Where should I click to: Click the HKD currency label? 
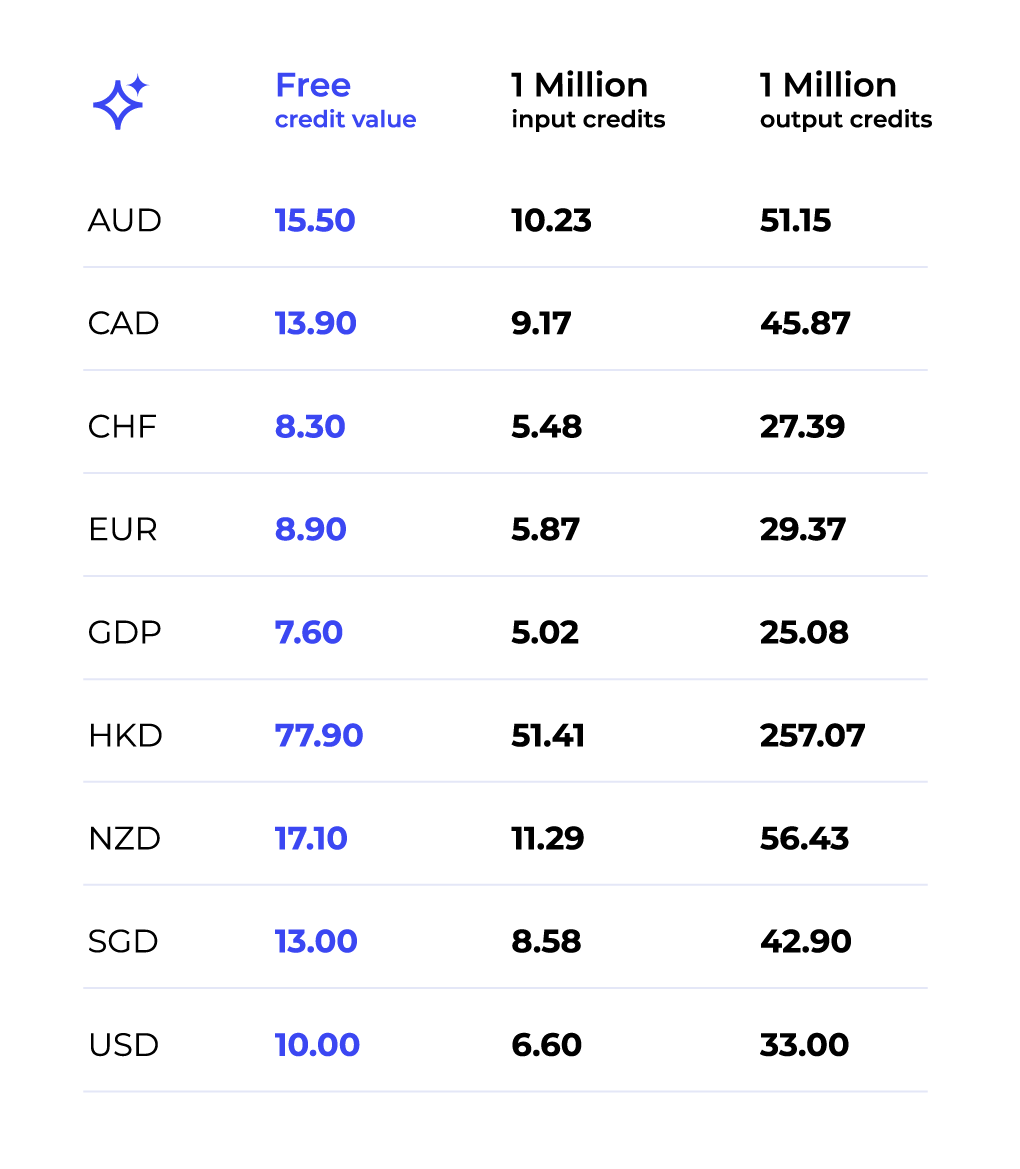coord(125,736)
